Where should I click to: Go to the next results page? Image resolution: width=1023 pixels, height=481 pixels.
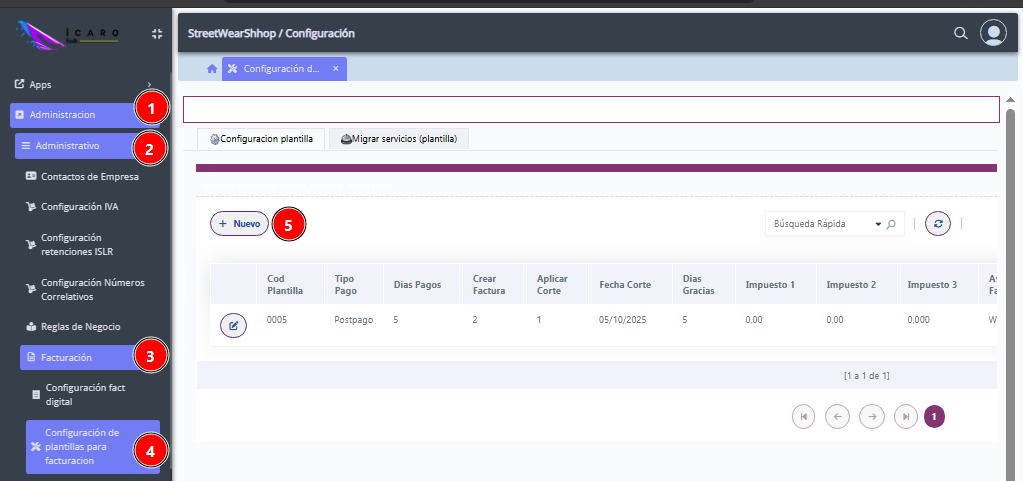point(872,417)
